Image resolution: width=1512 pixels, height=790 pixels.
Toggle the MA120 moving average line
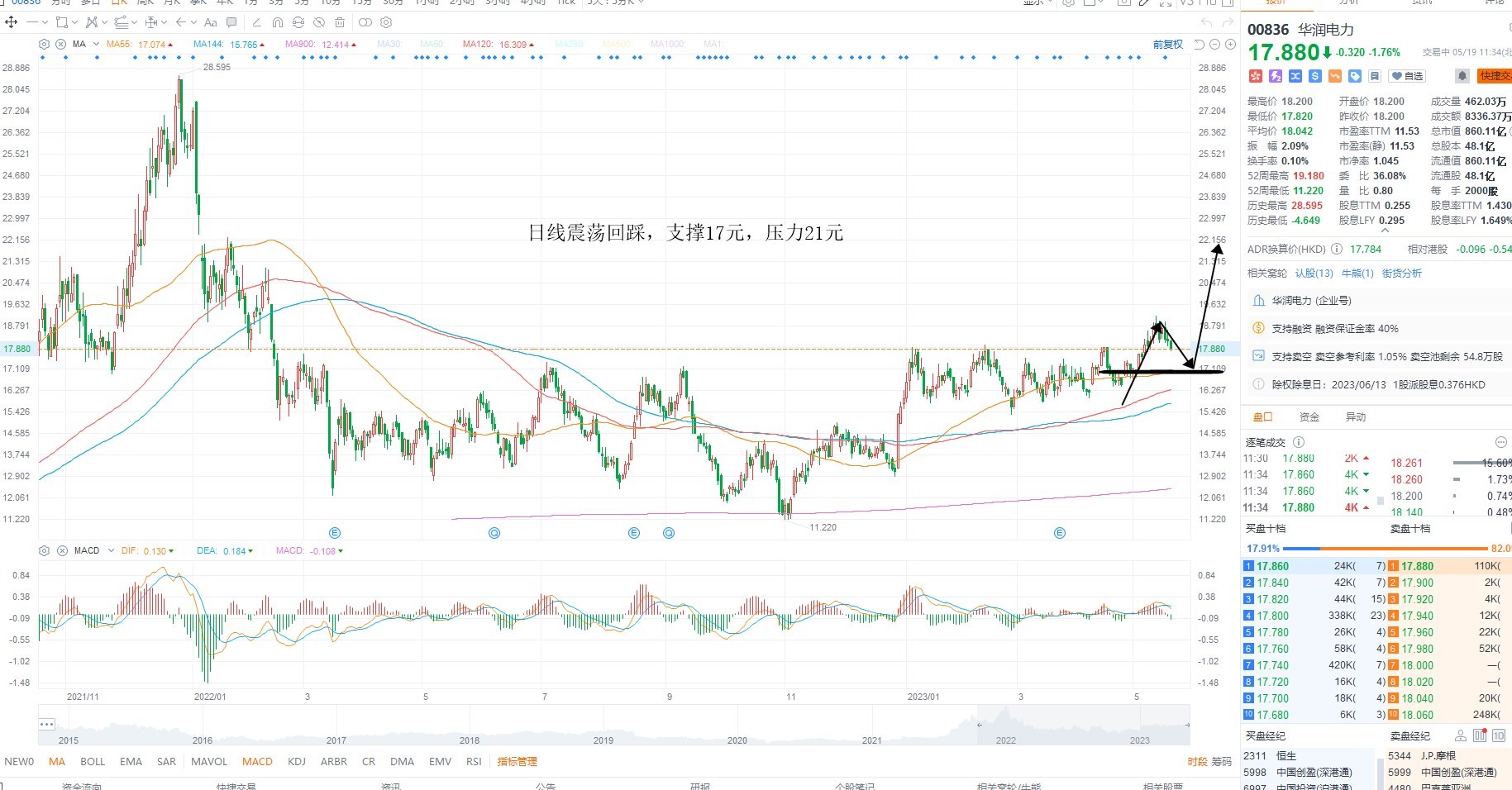click(x=498, y=45)
